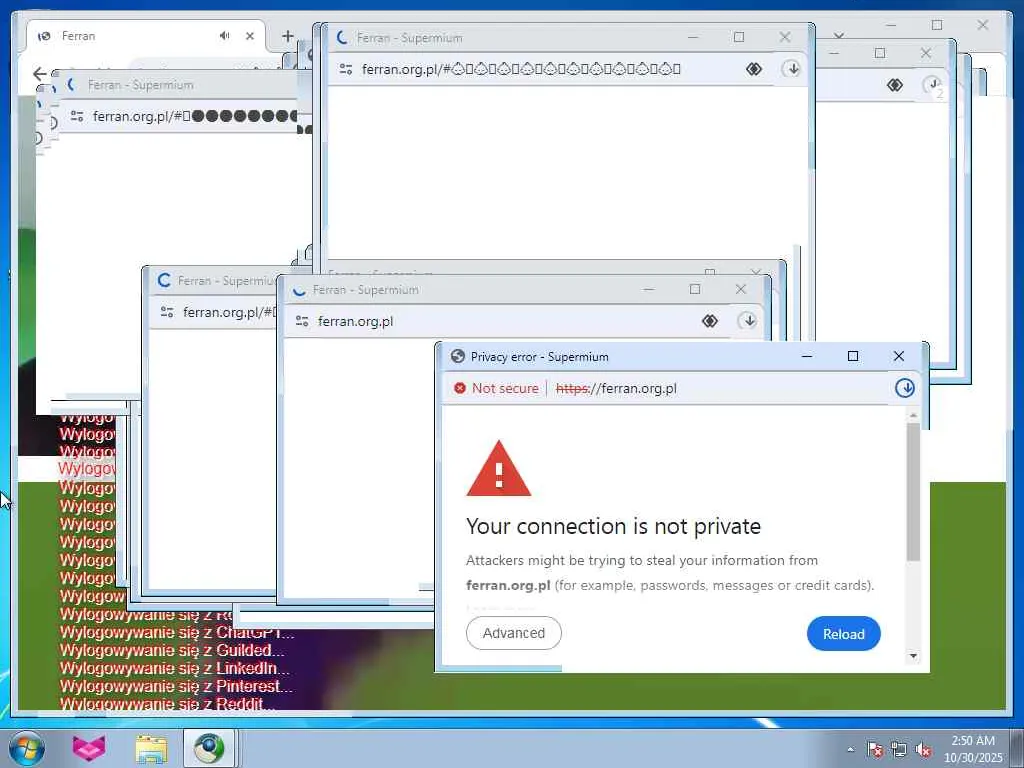Click site settings icon in lower-left Ferran window

pos(167,312)
